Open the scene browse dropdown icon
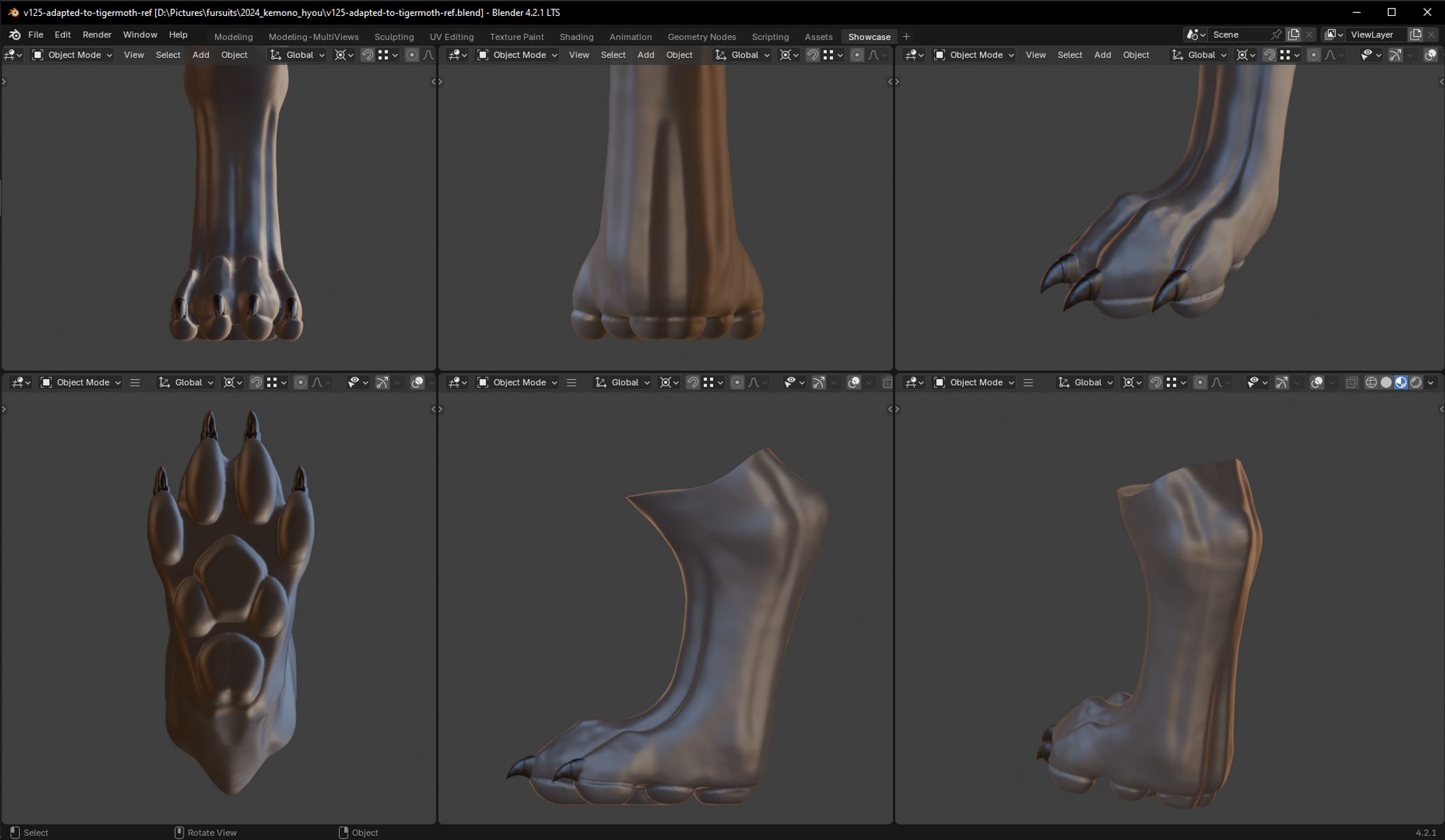Image resolution: width=1445 pixels, height=840 pixels. pos(1196,35)
